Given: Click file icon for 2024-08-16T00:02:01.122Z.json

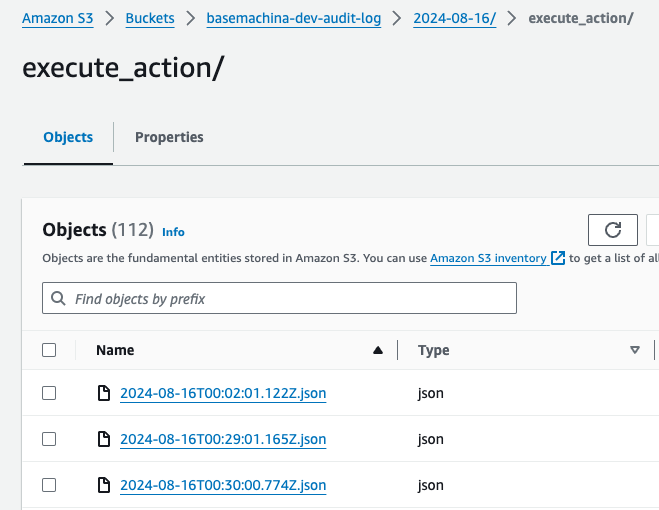Looking at the screenshot, I should (103, 393).
